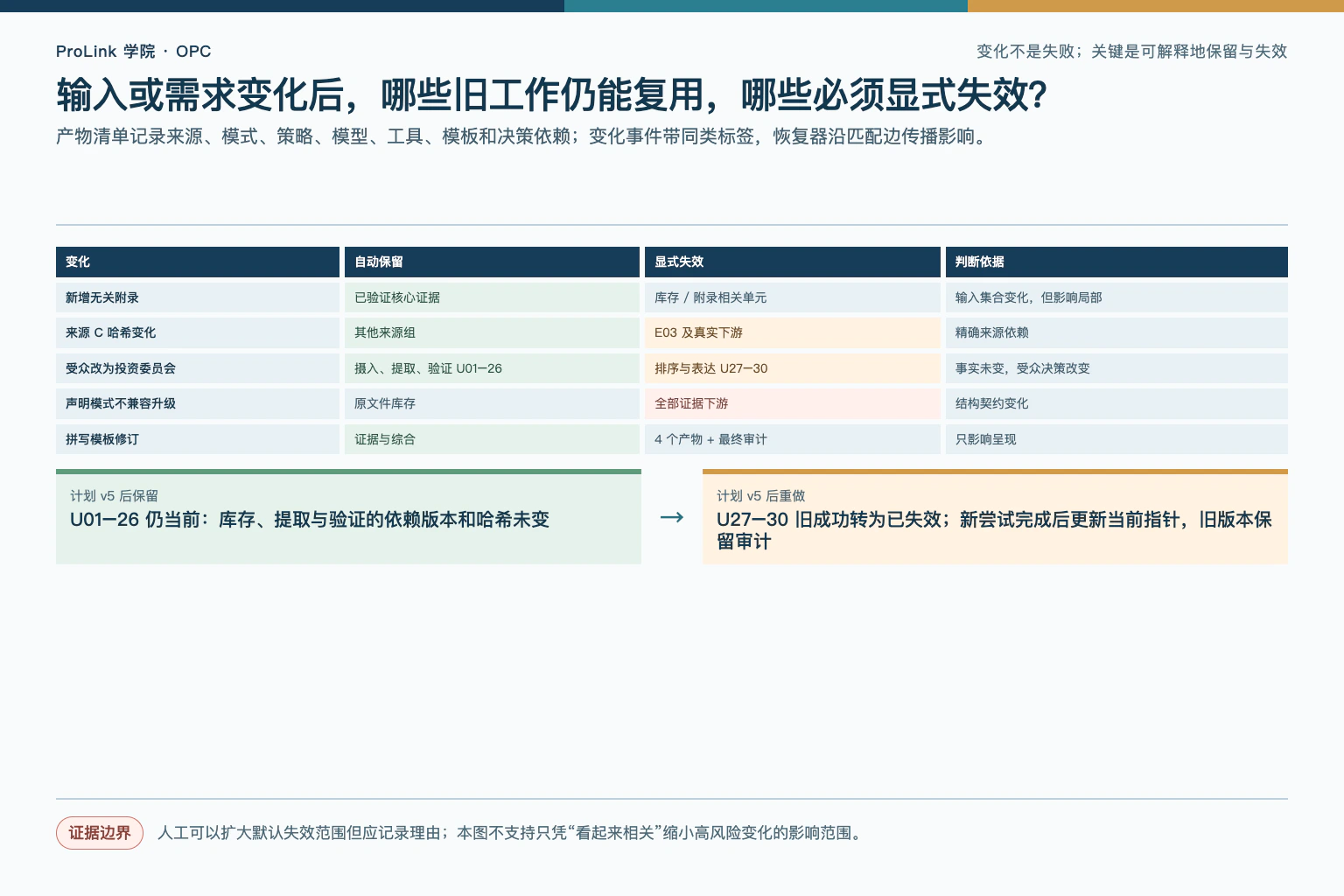Click the 其他来源组 cell
The width and height of the screenshot is (1344, 896).
coord(492,332)
